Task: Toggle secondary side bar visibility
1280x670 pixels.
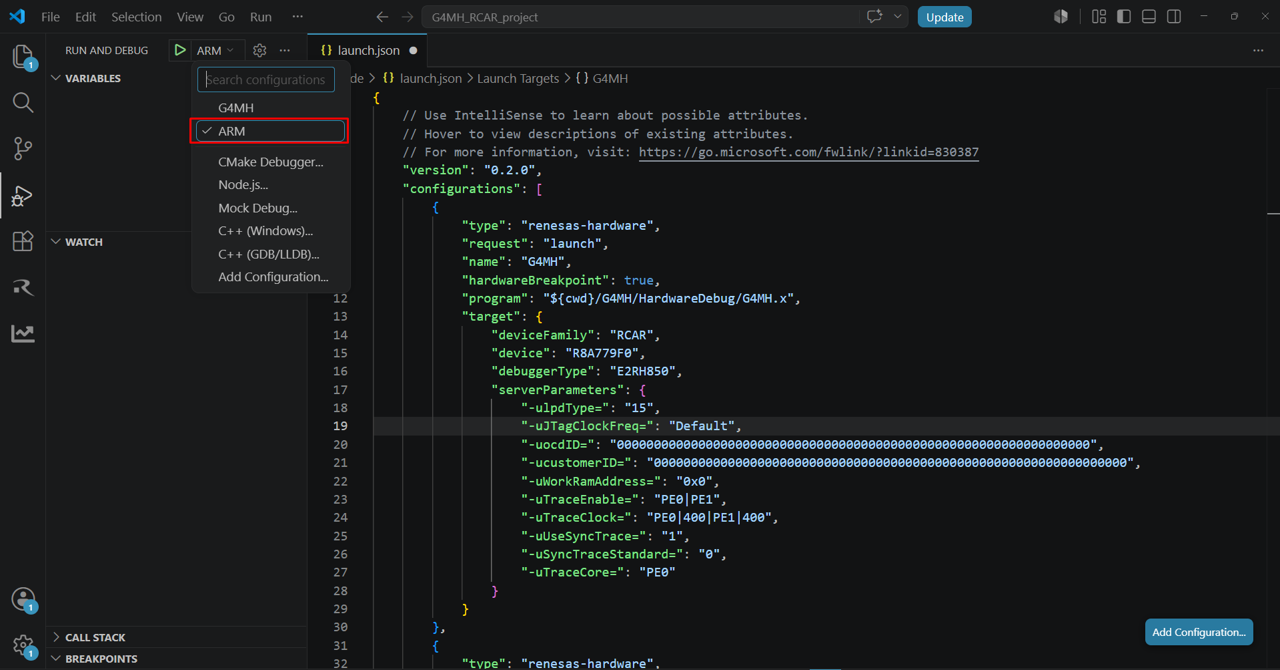Action: tap(1174, 17)
